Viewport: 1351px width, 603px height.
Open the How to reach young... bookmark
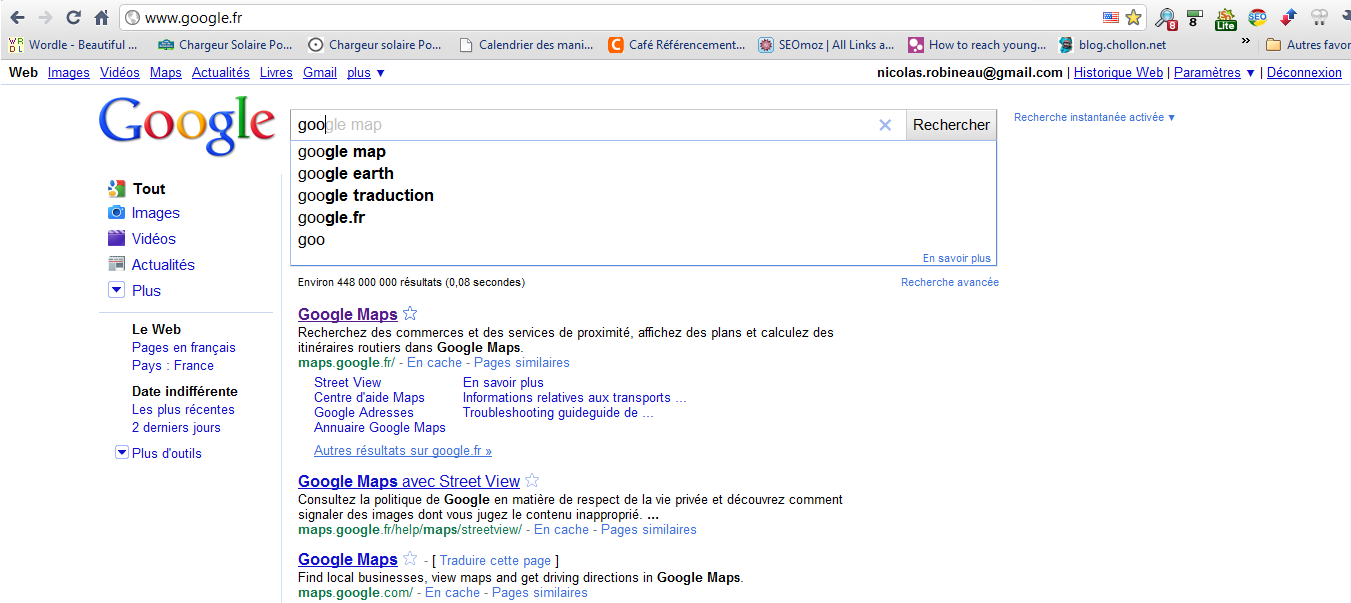click(977, 45)
